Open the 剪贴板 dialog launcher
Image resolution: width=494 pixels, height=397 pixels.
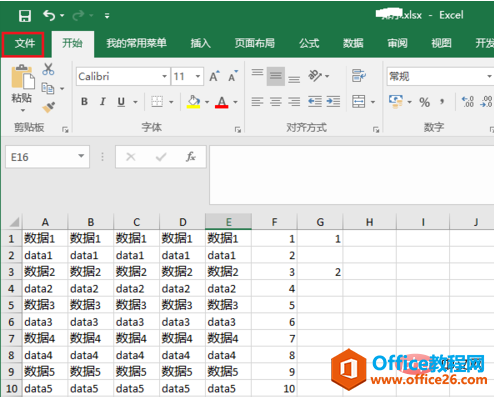pyautogui.click(x=65, y=129)
